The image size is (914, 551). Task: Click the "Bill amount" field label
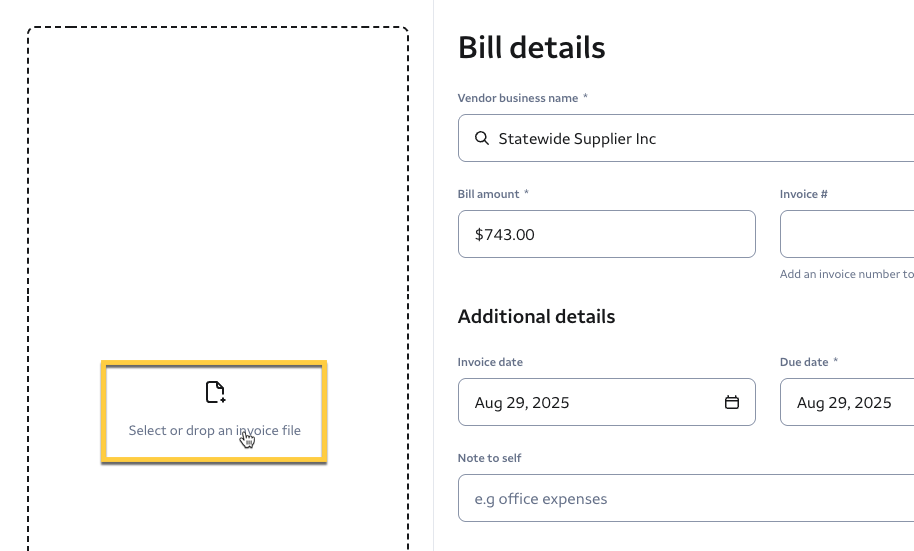tap(489, 194)
